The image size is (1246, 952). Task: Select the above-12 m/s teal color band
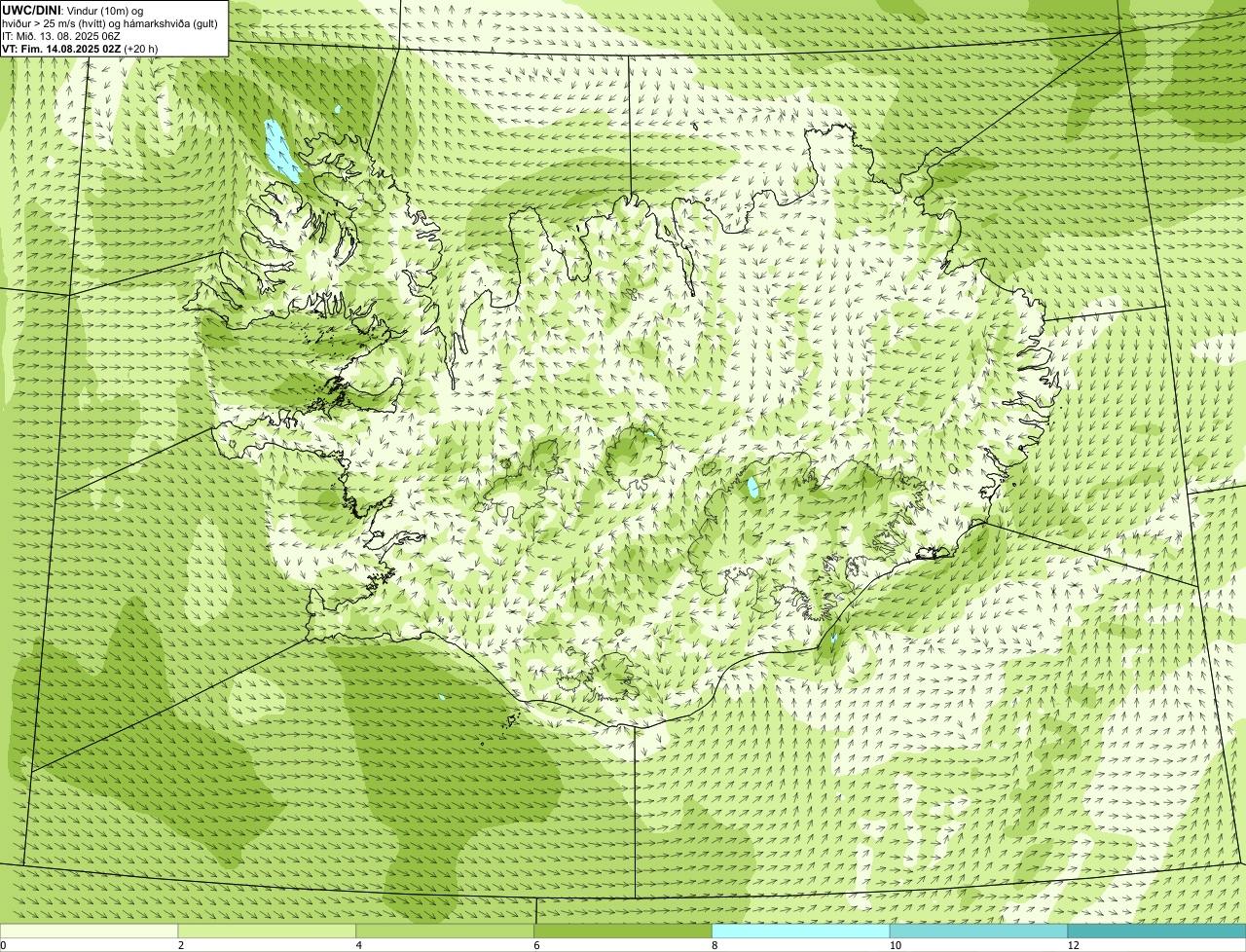[1156, 931]
